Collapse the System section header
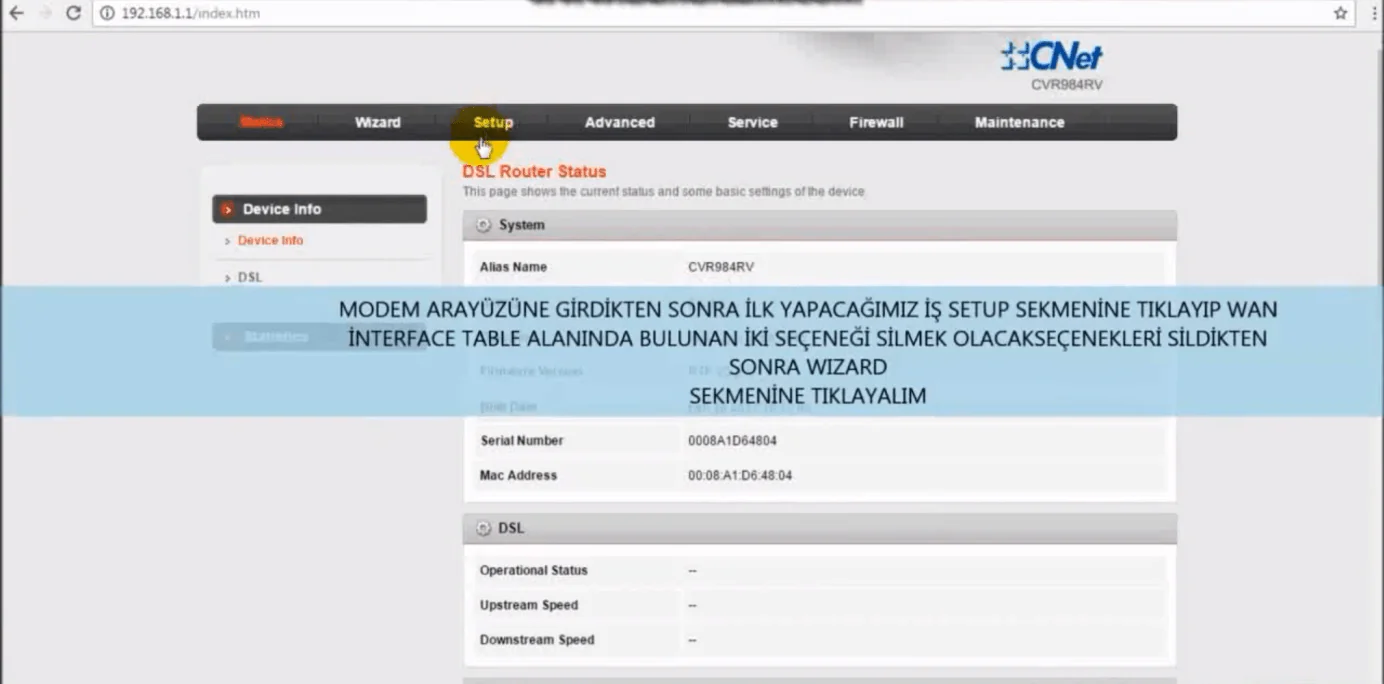Viewport: 1384px width, 684px height. (819, 225)
